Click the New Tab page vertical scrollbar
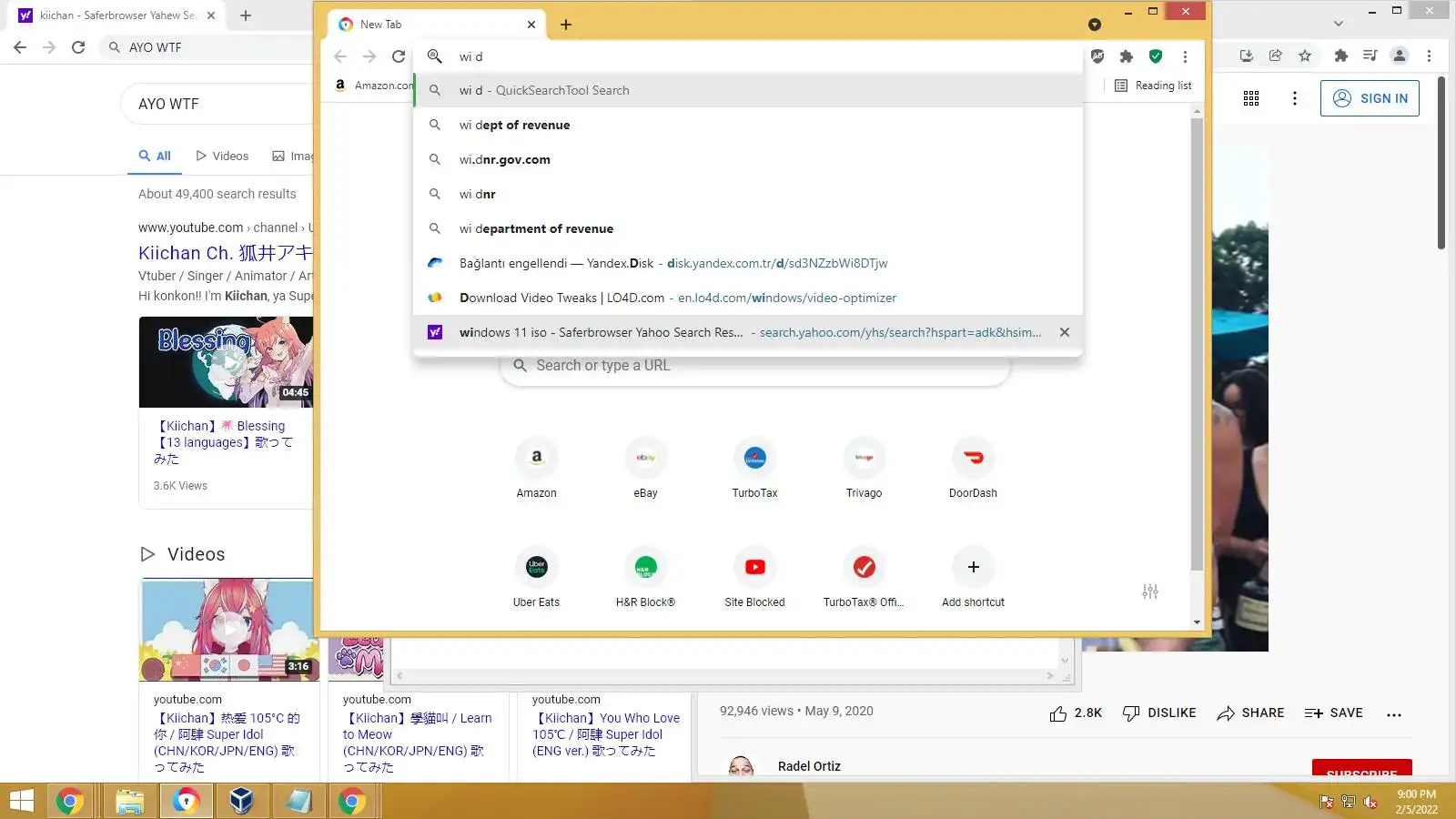This screenshot has height=819, width=1456. 1197,346
